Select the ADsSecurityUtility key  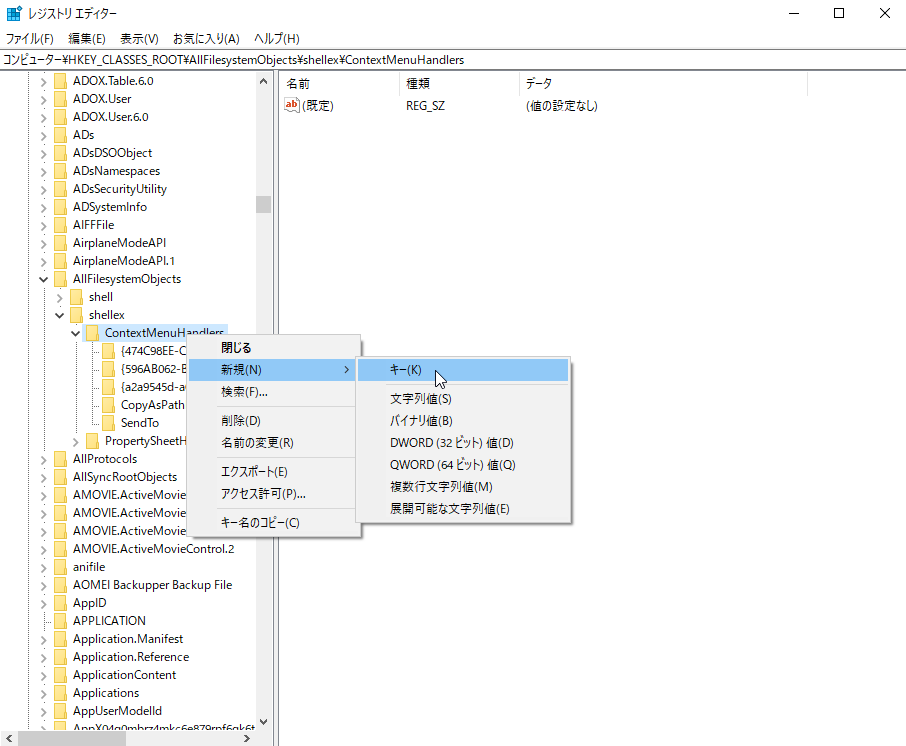point(120,189)
